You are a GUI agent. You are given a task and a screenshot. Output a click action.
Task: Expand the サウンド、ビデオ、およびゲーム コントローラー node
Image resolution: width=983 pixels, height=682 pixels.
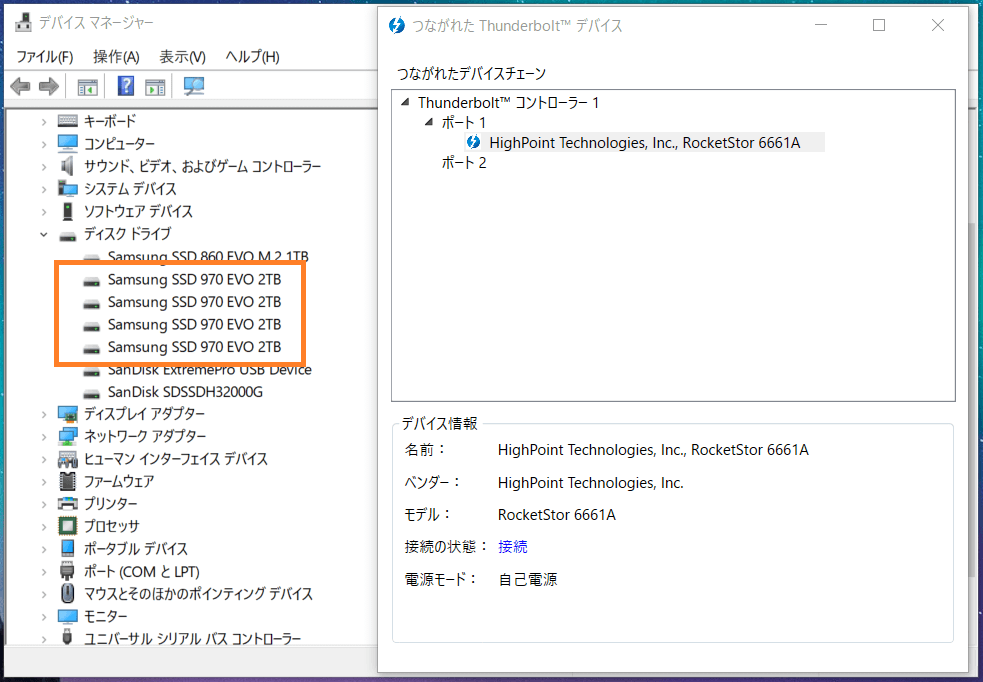44,167
